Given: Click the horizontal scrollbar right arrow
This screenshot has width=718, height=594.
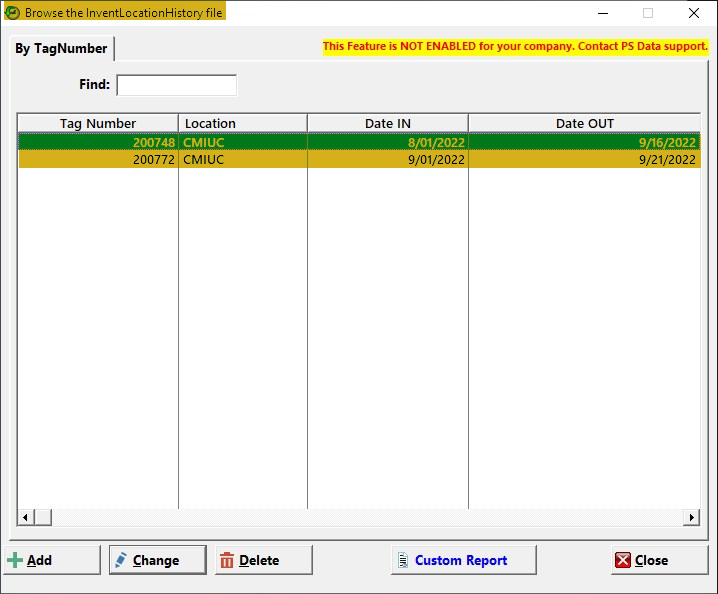Looking at the screenshot, I should [691, 518].
